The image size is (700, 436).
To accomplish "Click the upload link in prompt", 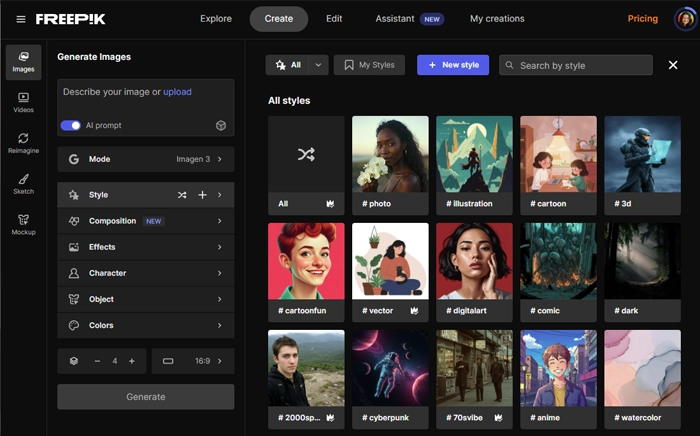I will [x=177, y=92].
